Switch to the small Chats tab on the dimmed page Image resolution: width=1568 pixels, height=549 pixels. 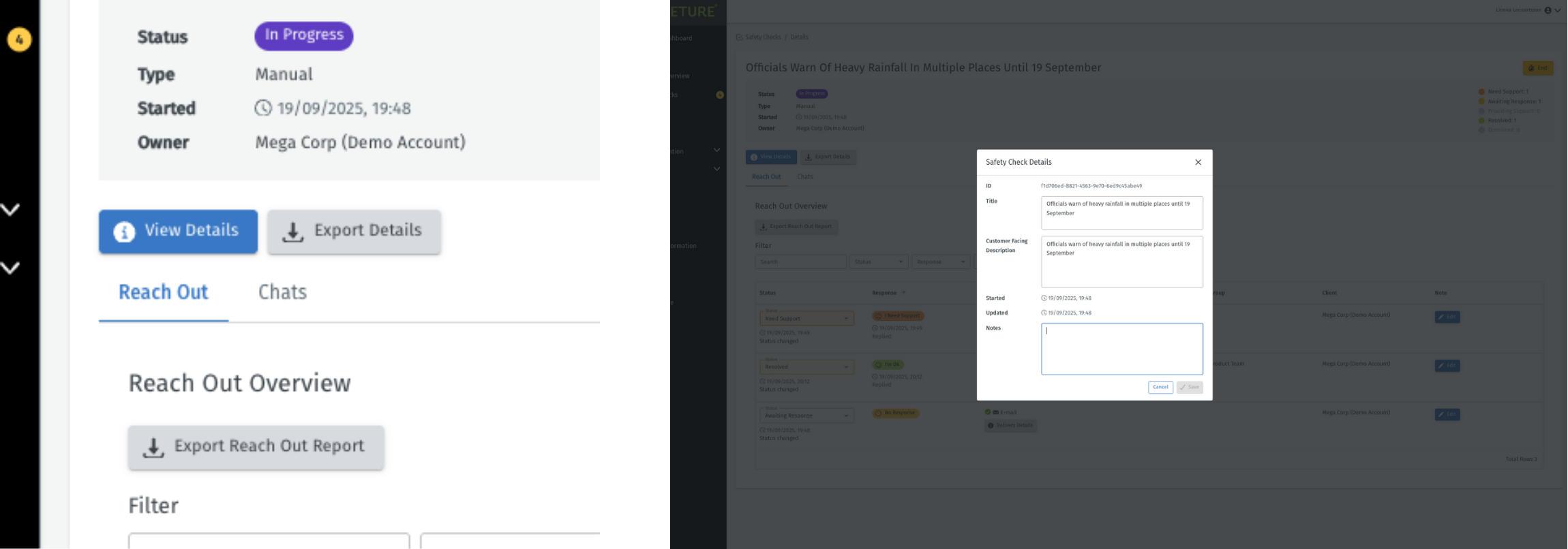(805, 177)
